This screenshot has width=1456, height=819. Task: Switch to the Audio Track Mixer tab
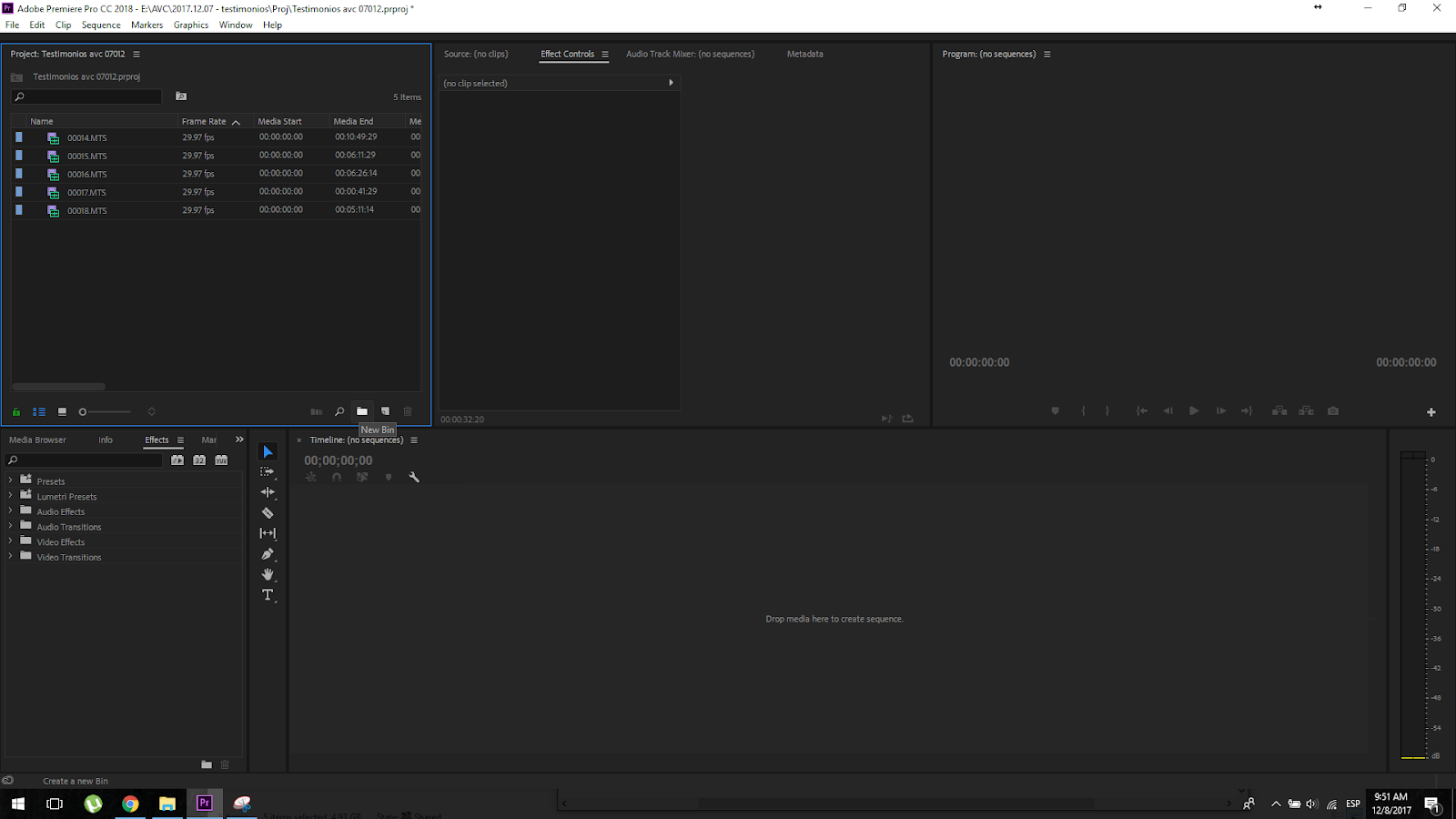[690, 55]
